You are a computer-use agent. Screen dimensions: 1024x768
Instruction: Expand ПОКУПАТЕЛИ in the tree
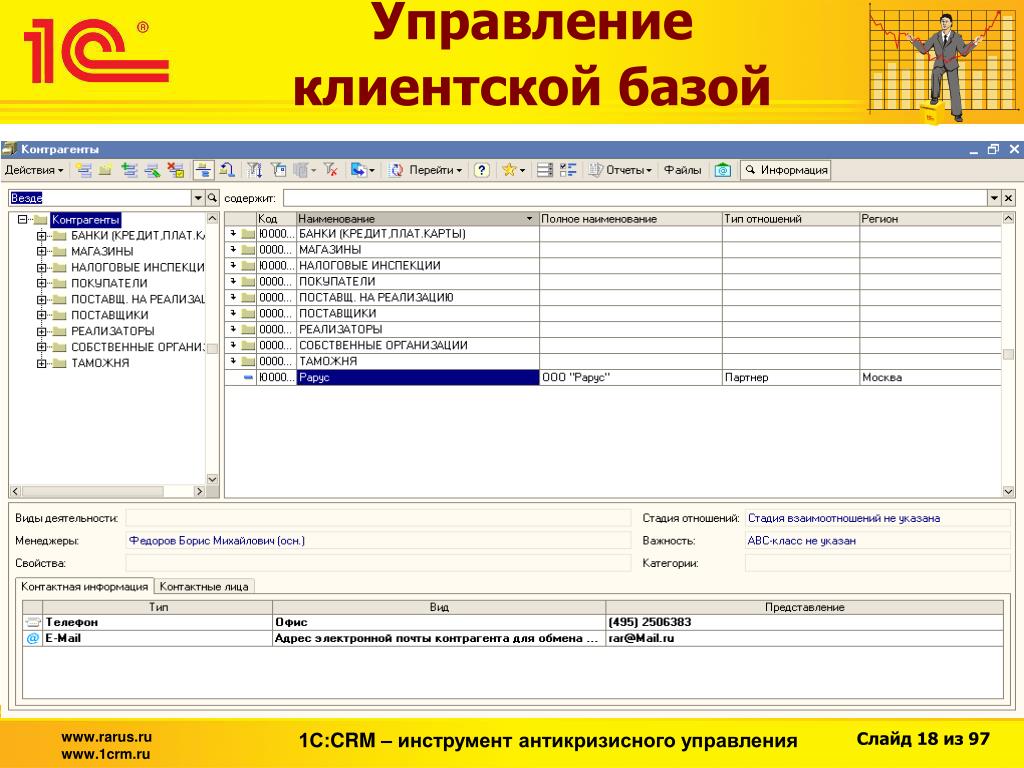point(42,283)
